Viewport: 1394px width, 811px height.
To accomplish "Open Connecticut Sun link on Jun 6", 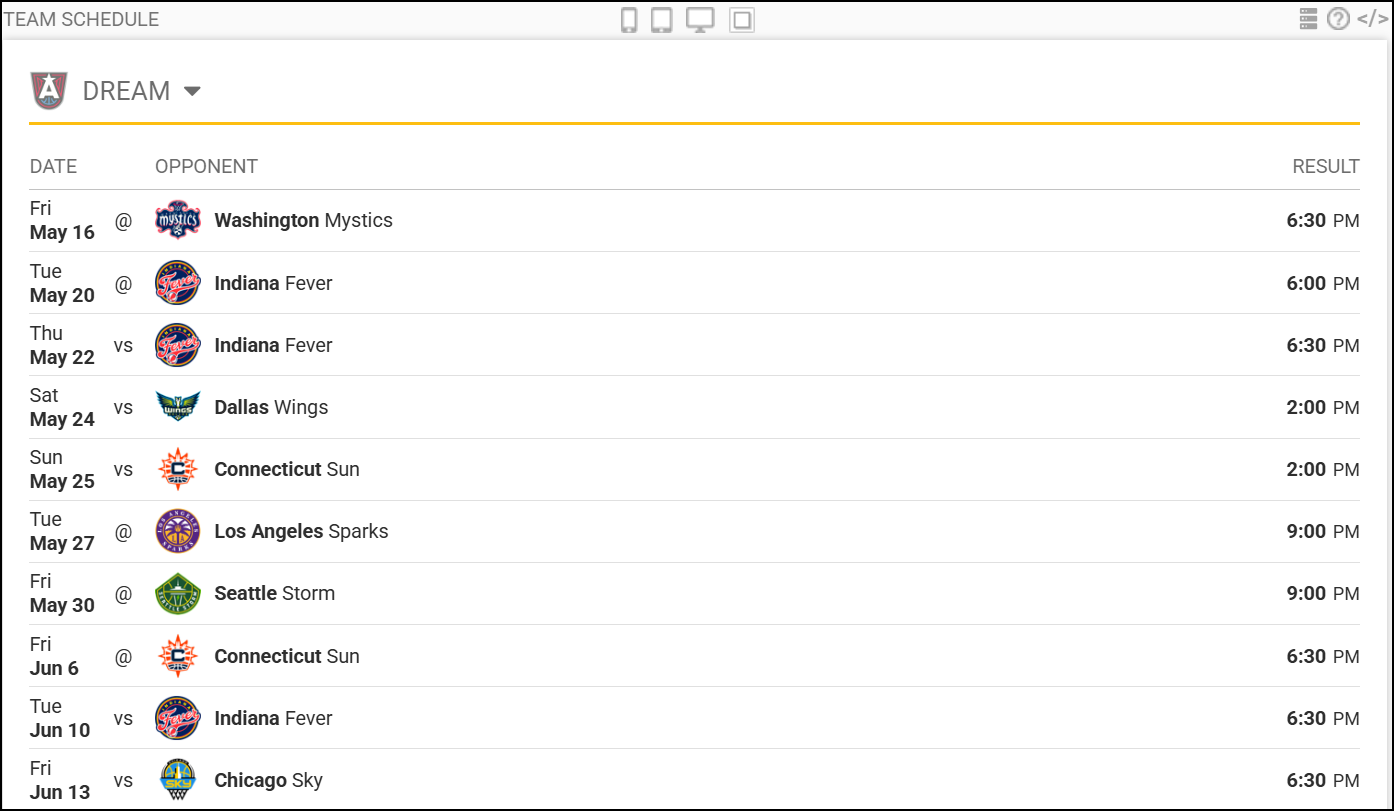I will point(286,656).
